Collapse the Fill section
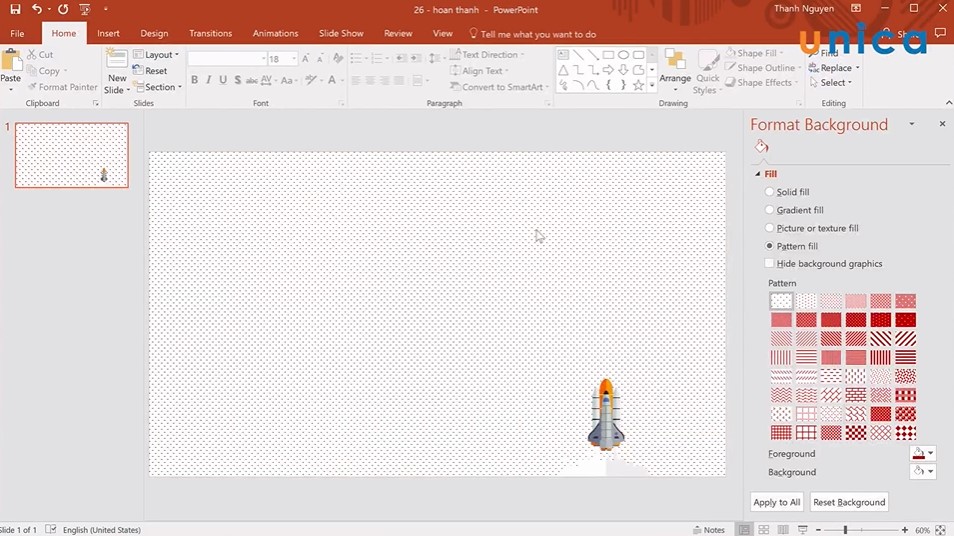Image resolution: width=954 pixels, height=536 pixels. (758, 174)
